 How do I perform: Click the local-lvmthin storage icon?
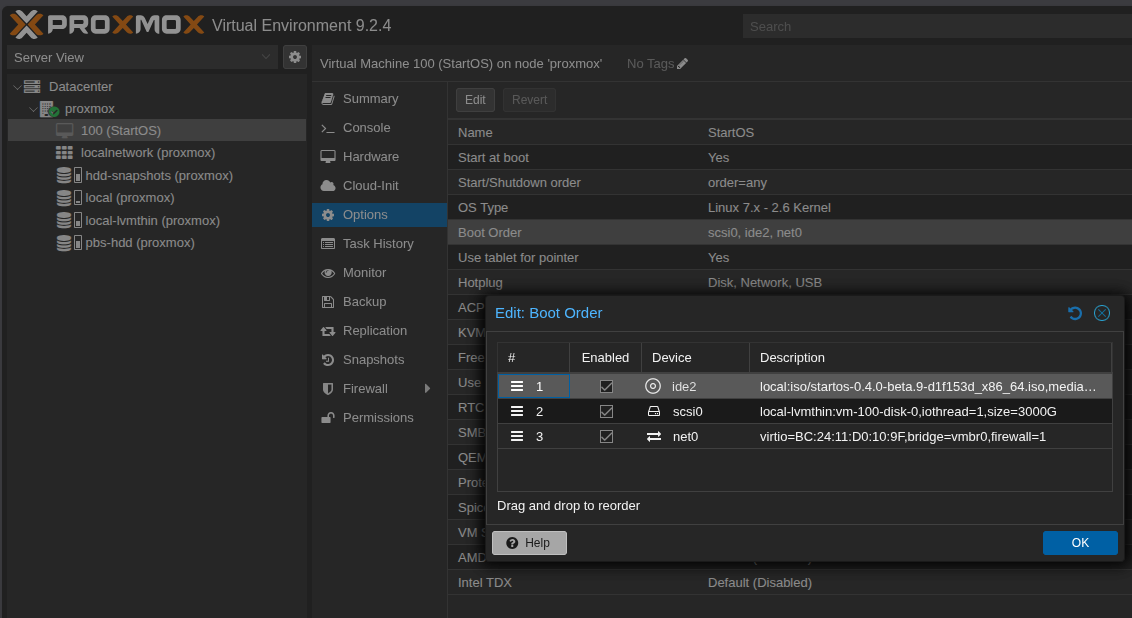tap(69, 220)
